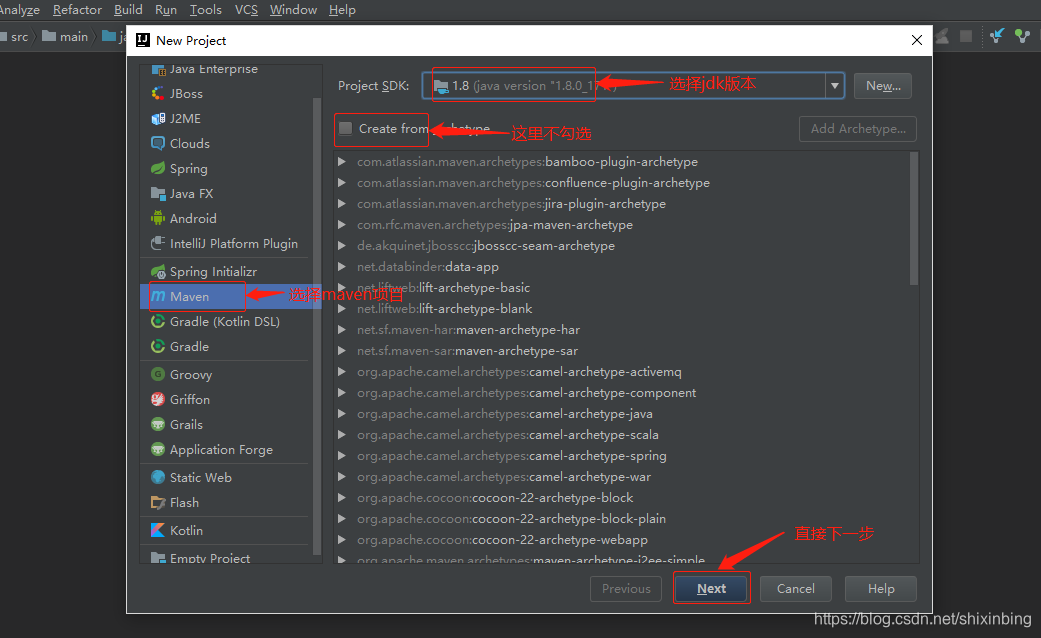Select the Maven m icon
The image size is (1041, 638).
tap(158, 296)
